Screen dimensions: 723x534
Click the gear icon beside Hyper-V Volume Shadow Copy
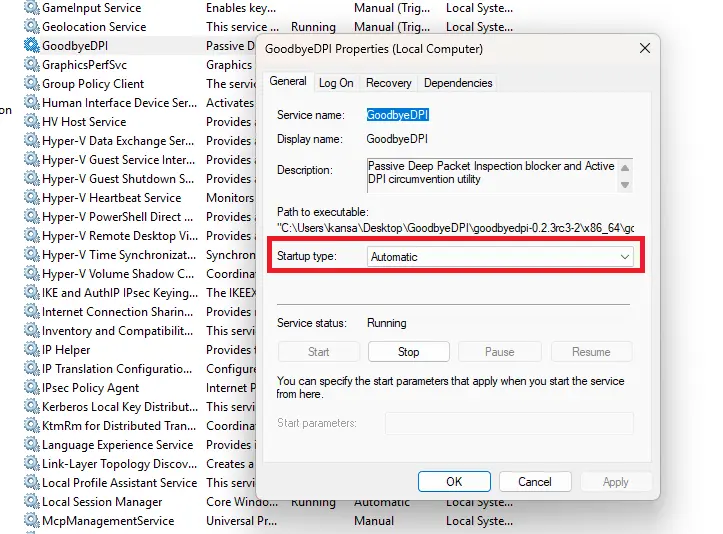31,273
